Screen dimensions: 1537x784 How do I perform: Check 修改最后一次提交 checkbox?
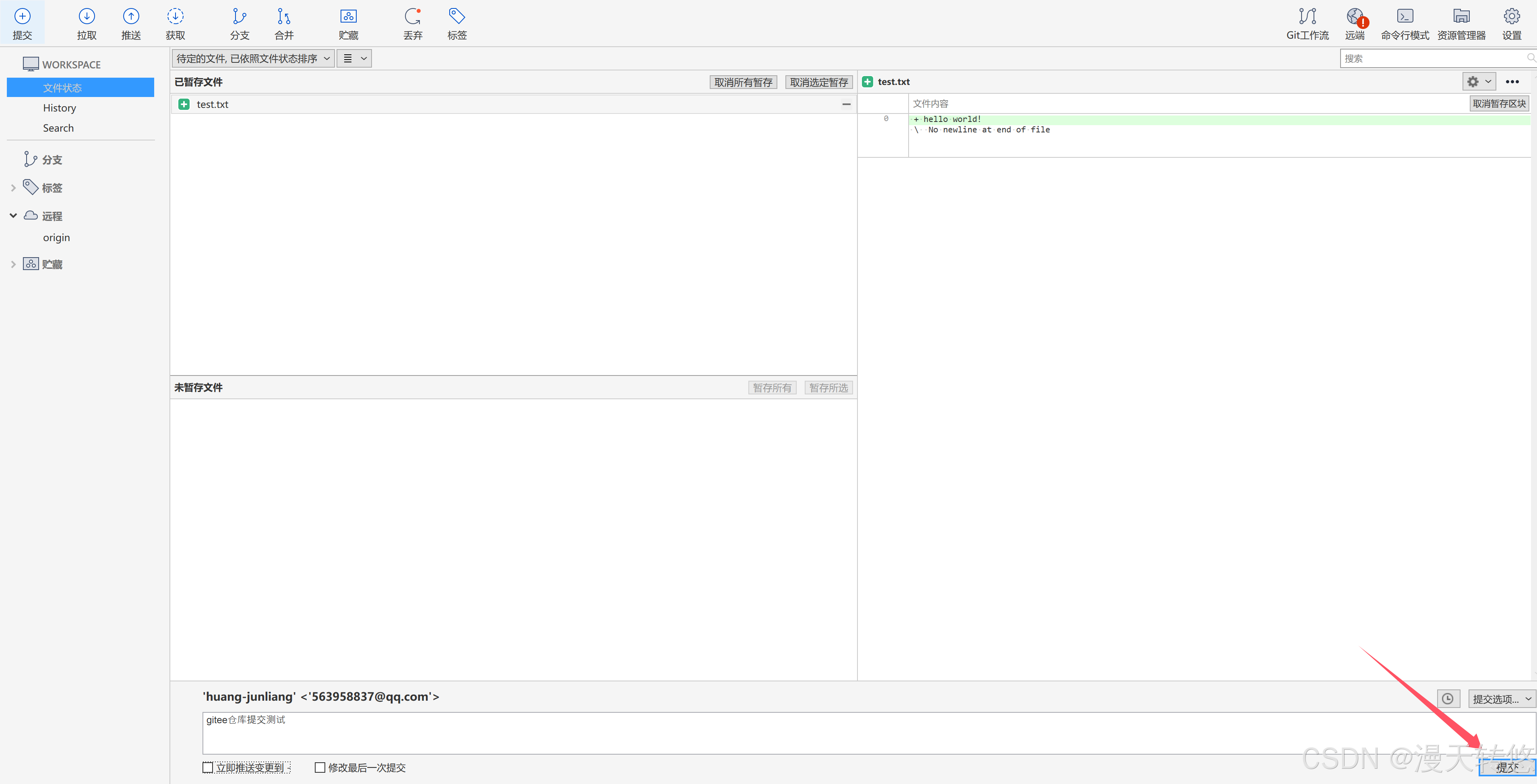320,767
